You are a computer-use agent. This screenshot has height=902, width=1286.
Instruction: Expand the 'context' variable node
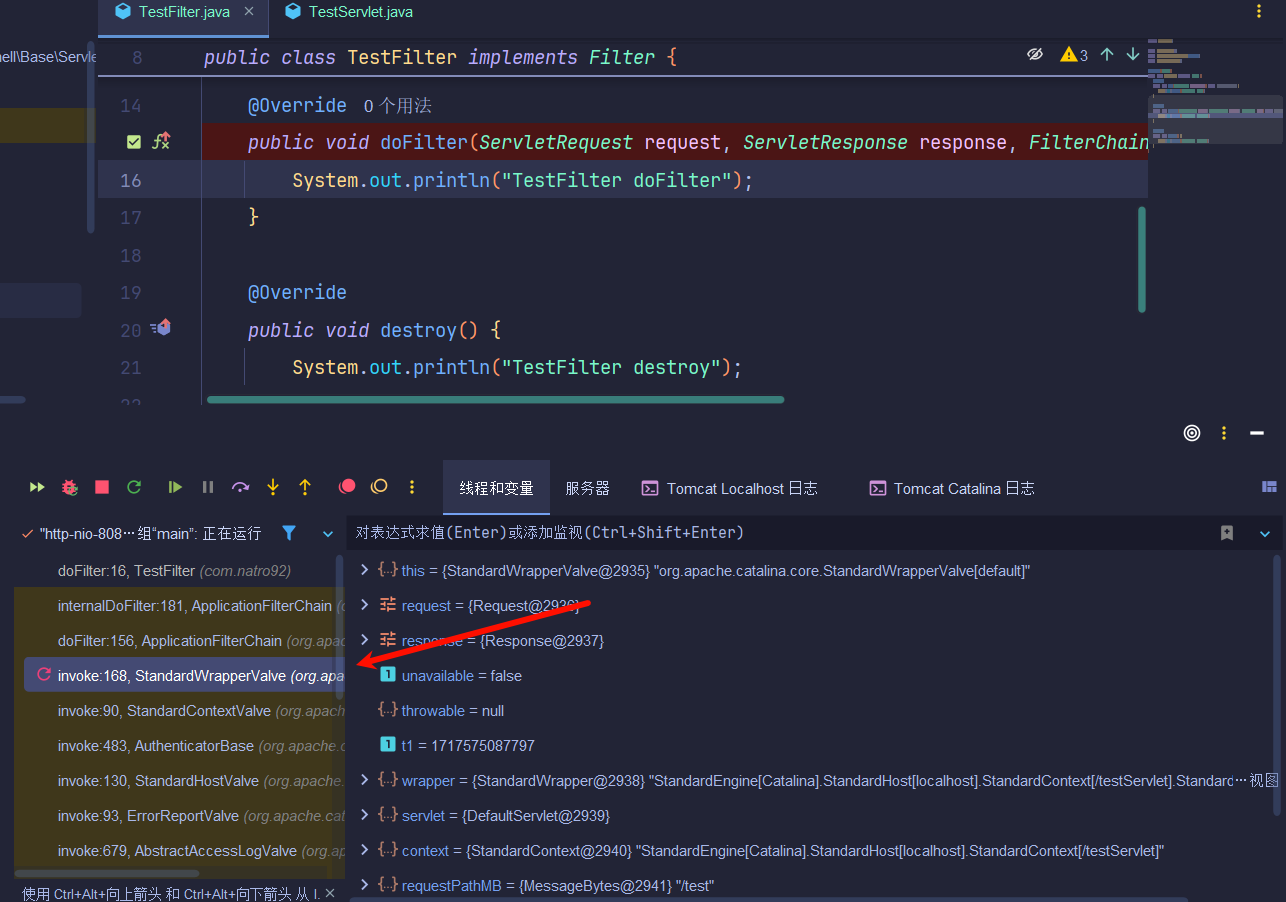(364, 850)
